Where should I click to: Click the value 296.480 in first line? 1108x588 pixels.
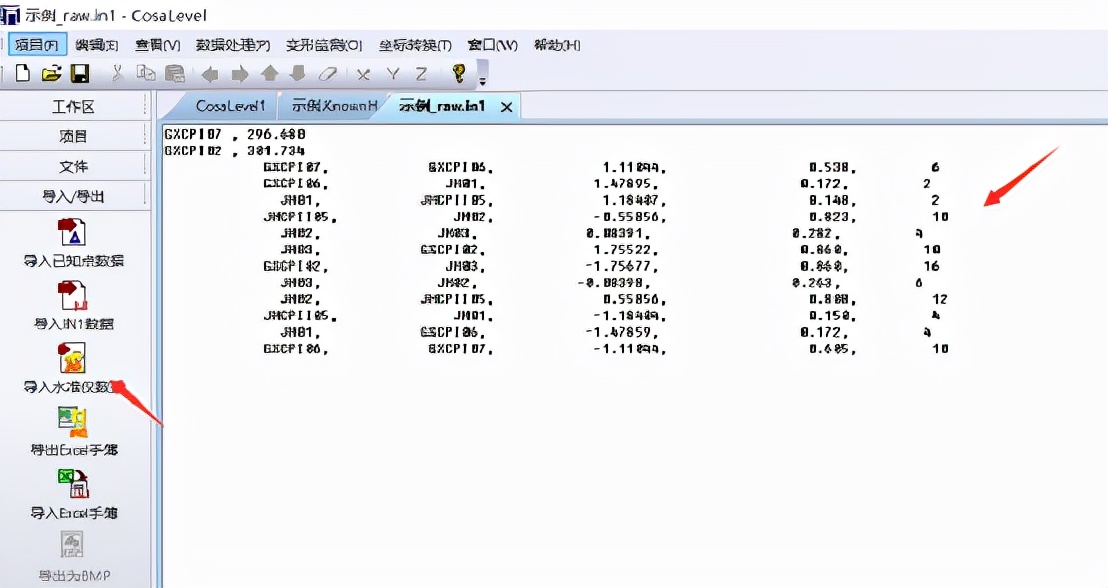(276, 134)
